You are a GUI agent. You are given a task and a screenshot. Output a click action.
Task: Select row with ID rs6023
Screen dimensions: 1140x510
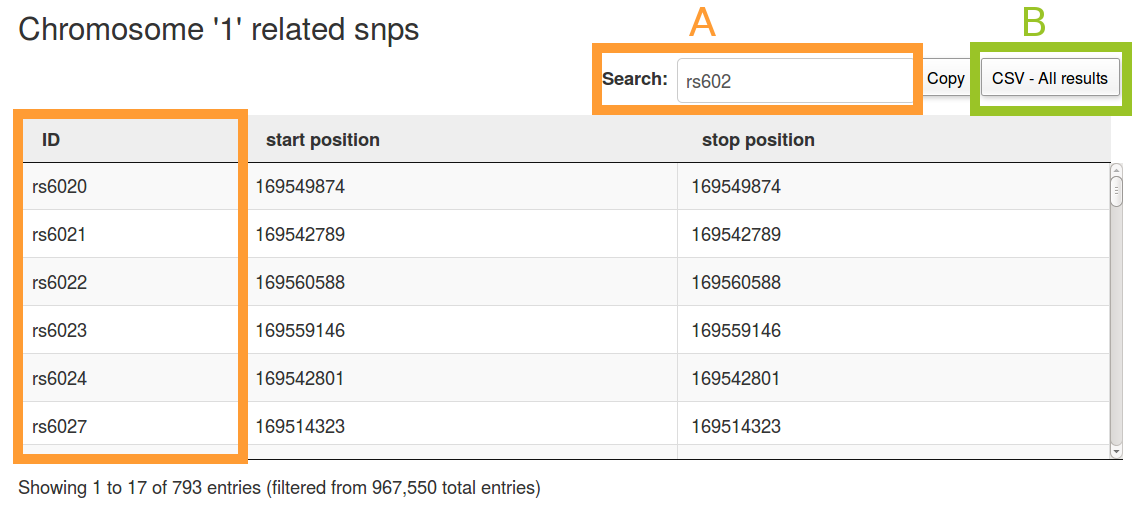566,330
